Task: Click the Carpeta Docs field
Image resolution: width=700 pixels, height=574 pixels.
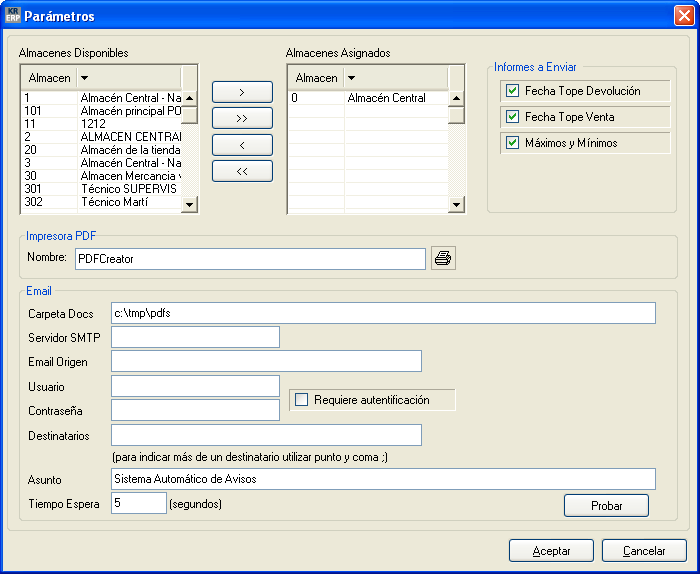Action: [383, 313]
